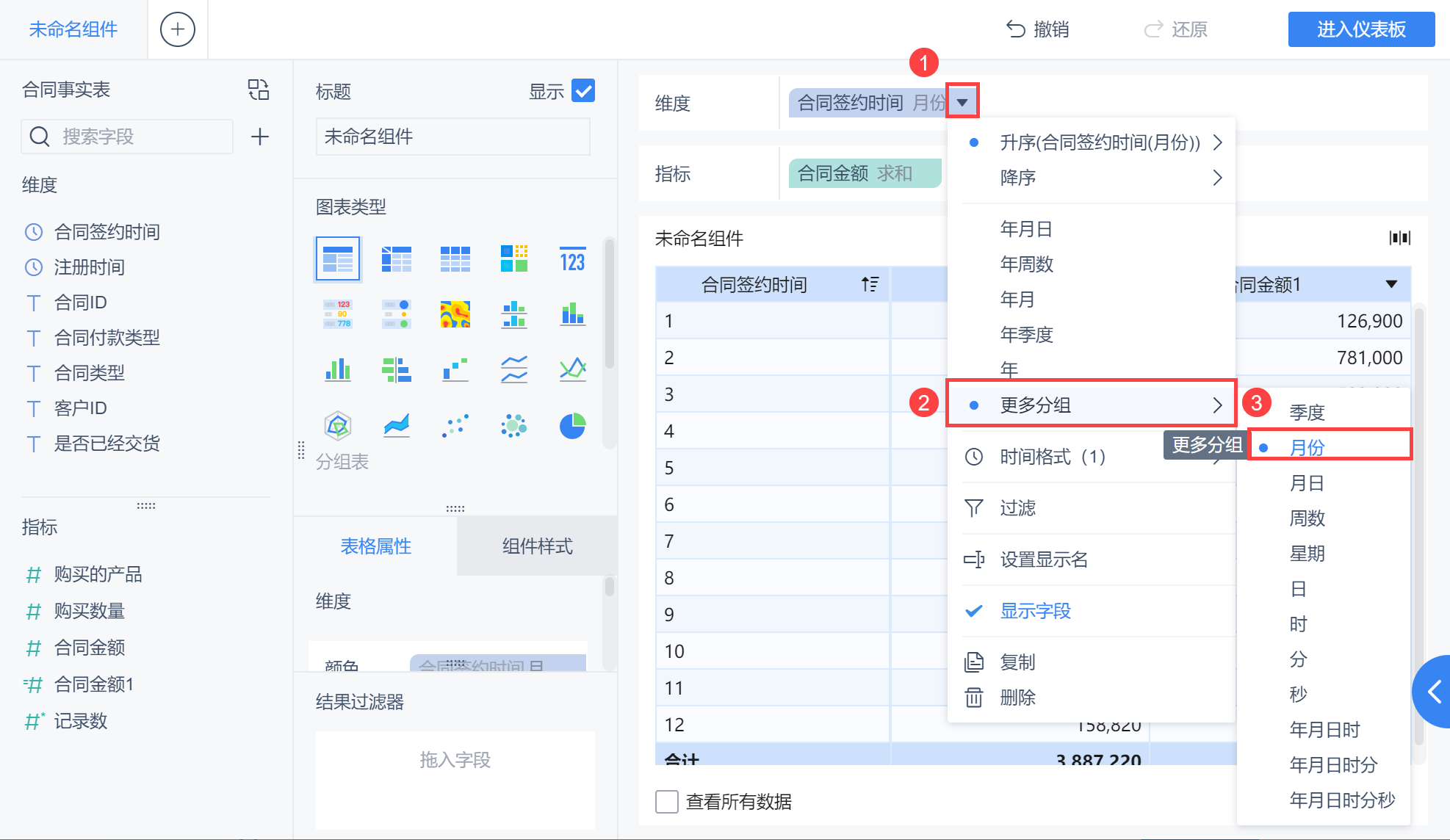Select the scatter plot chart icon

455,425
